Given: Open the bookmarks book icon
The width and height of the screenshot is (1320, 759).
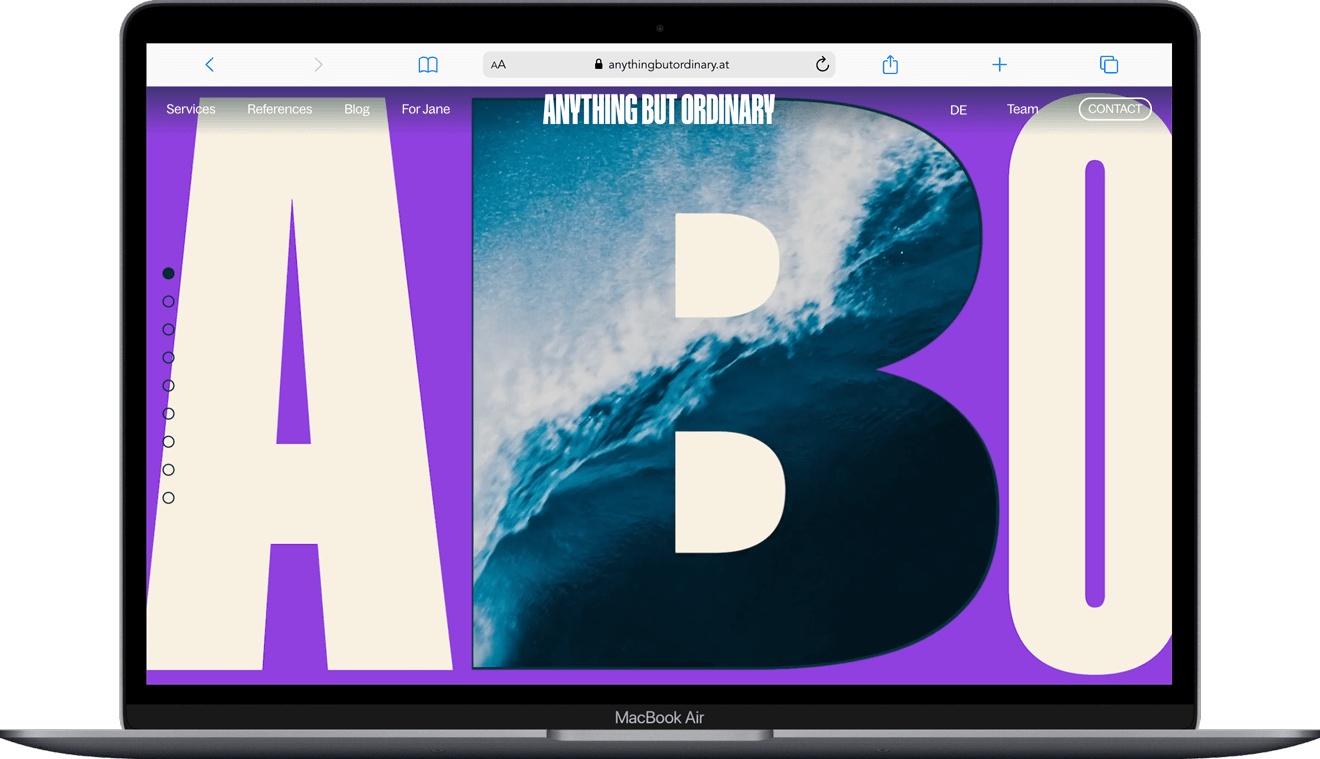Looking at the screenshot, I should click(x=428, y=65).
